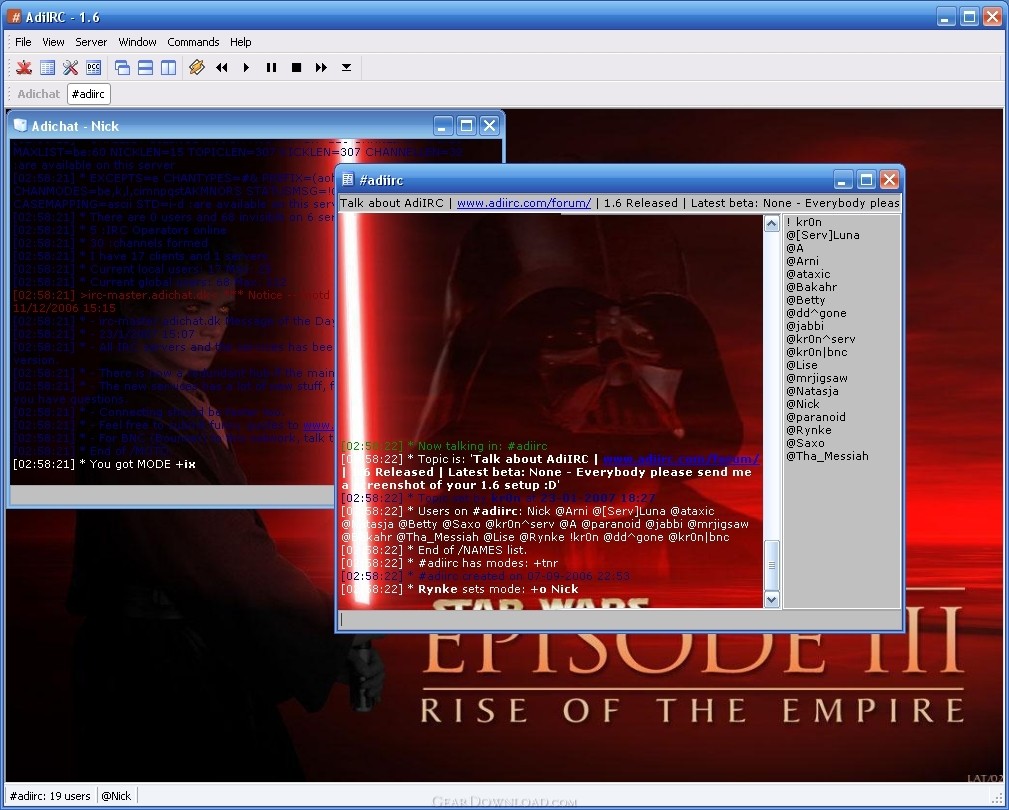Open the DCC window toolbar icon

pos(94,67)
